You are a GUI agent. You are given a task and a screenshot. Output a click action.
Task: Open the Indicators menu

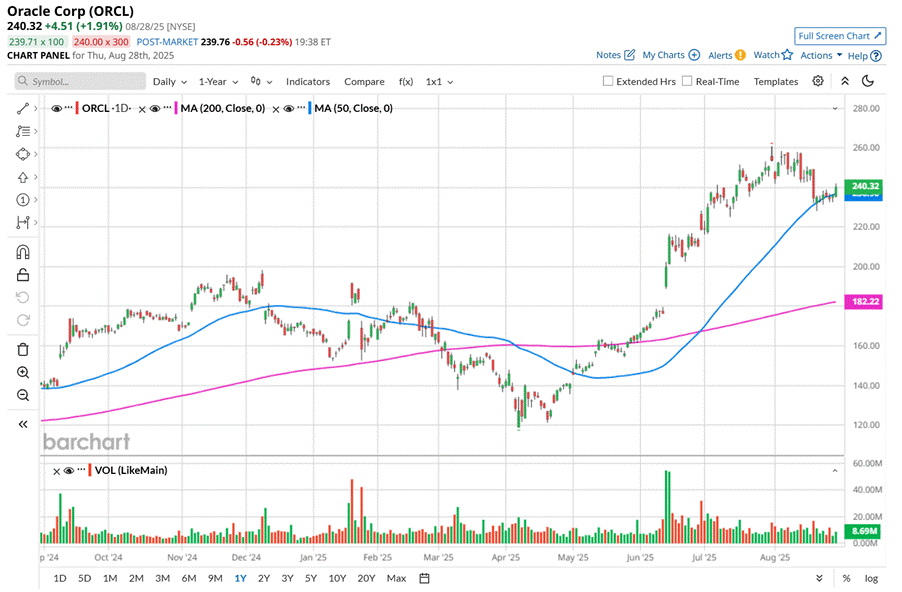tap(308, 82)
